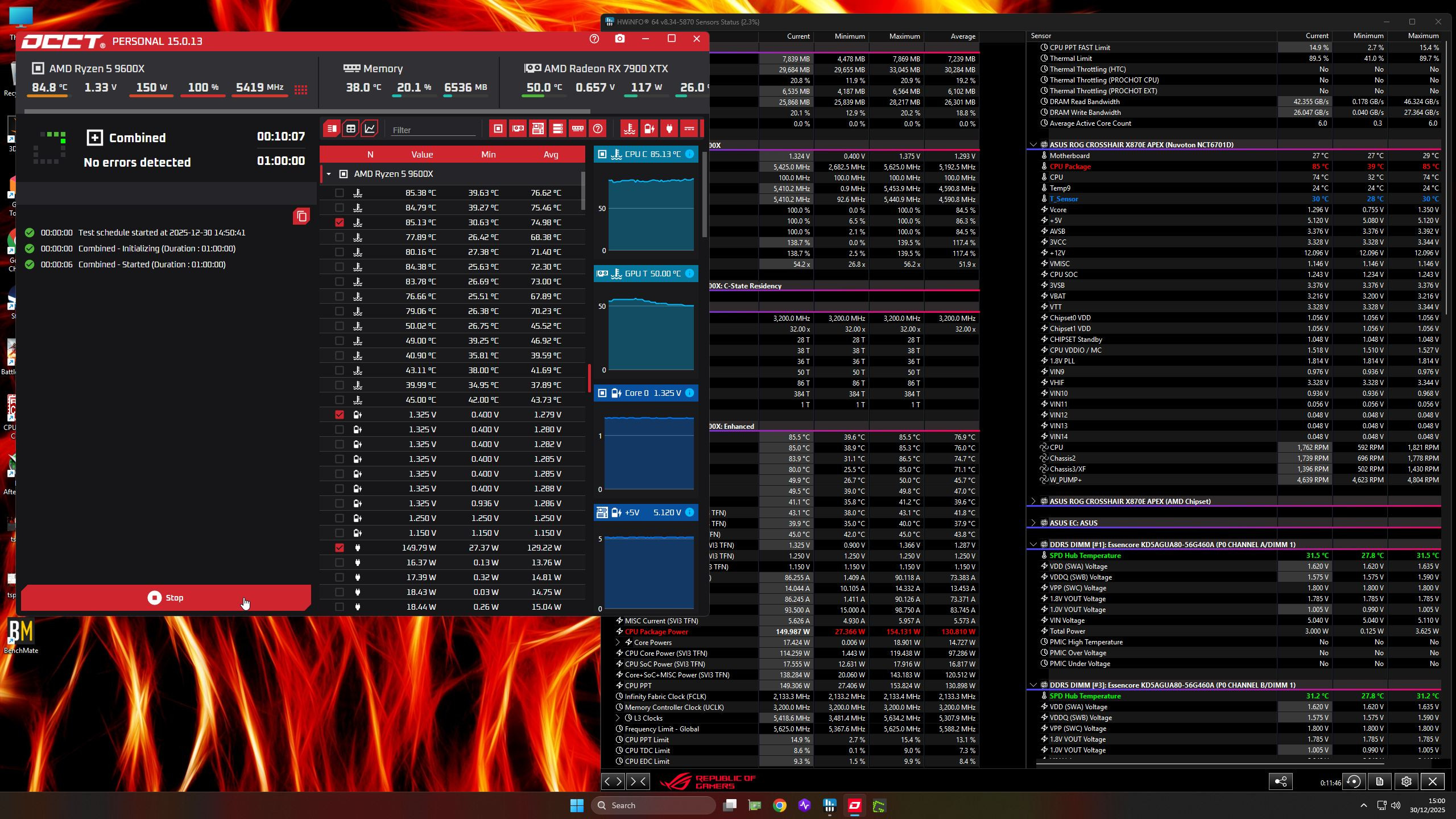The width and height of the screenshot is (1456, 819).
Task: Filter sensors by GPU icon in OCCT toolbar
Action: tap(518, 129)
